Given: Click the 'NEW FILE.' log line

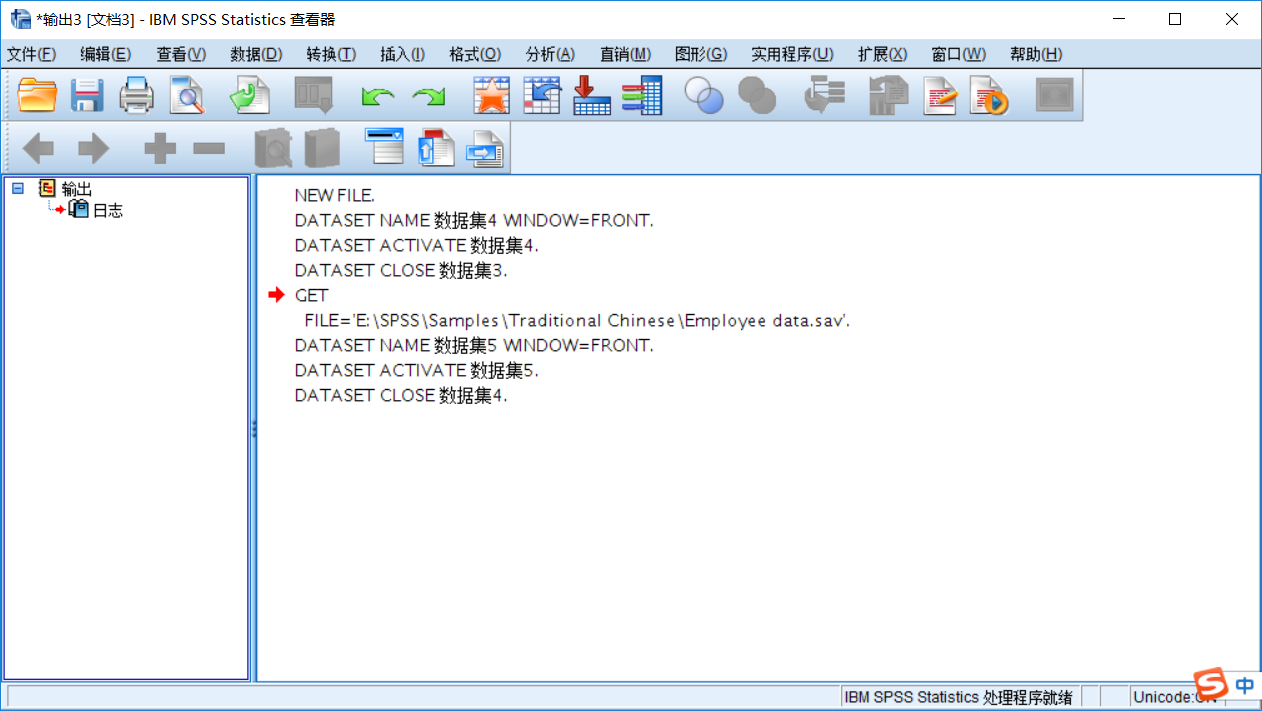Looking at the screenshot, I should pos(334,195).
